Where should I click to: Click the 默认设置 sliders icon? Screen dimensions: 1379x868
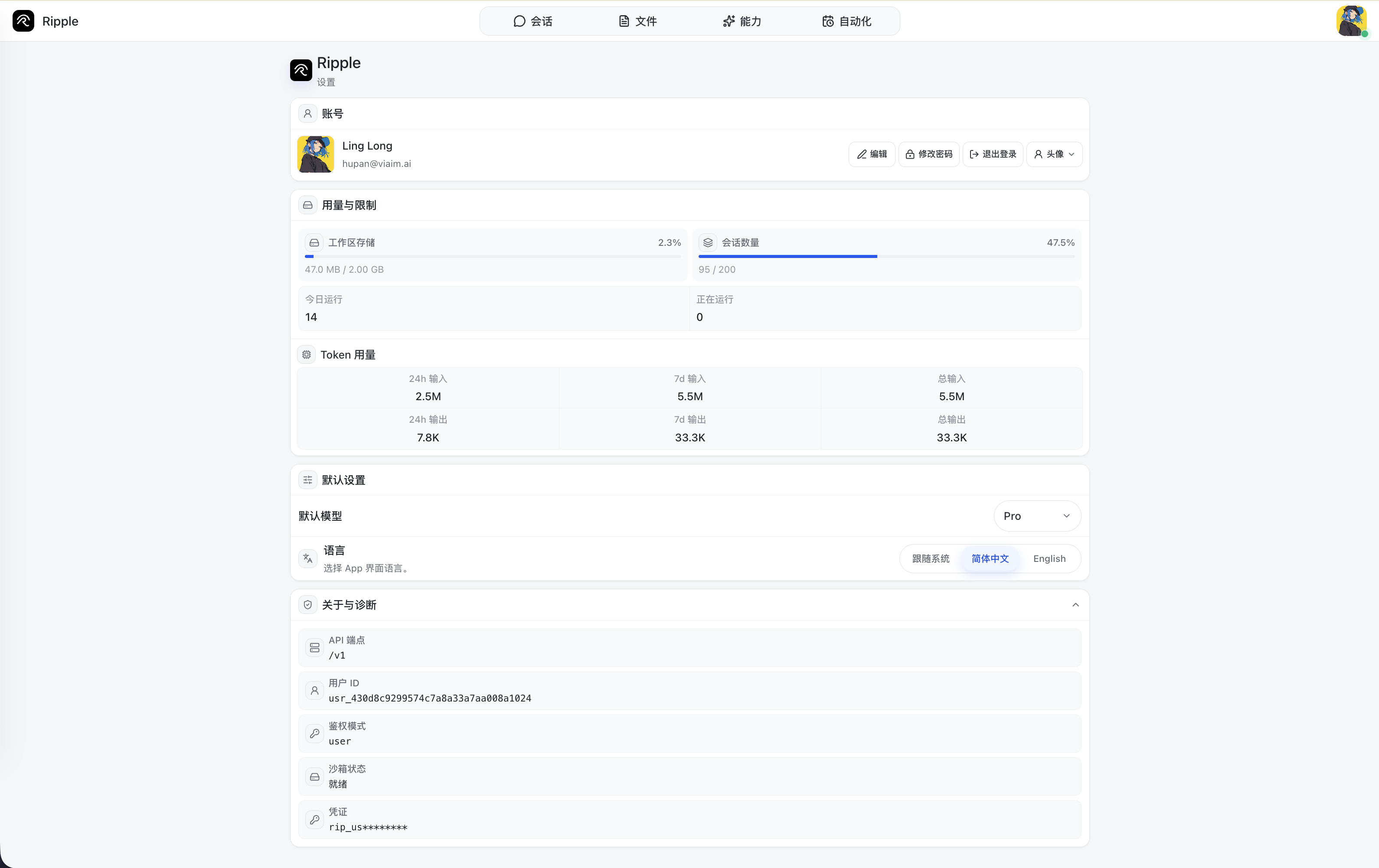[307, 480]
